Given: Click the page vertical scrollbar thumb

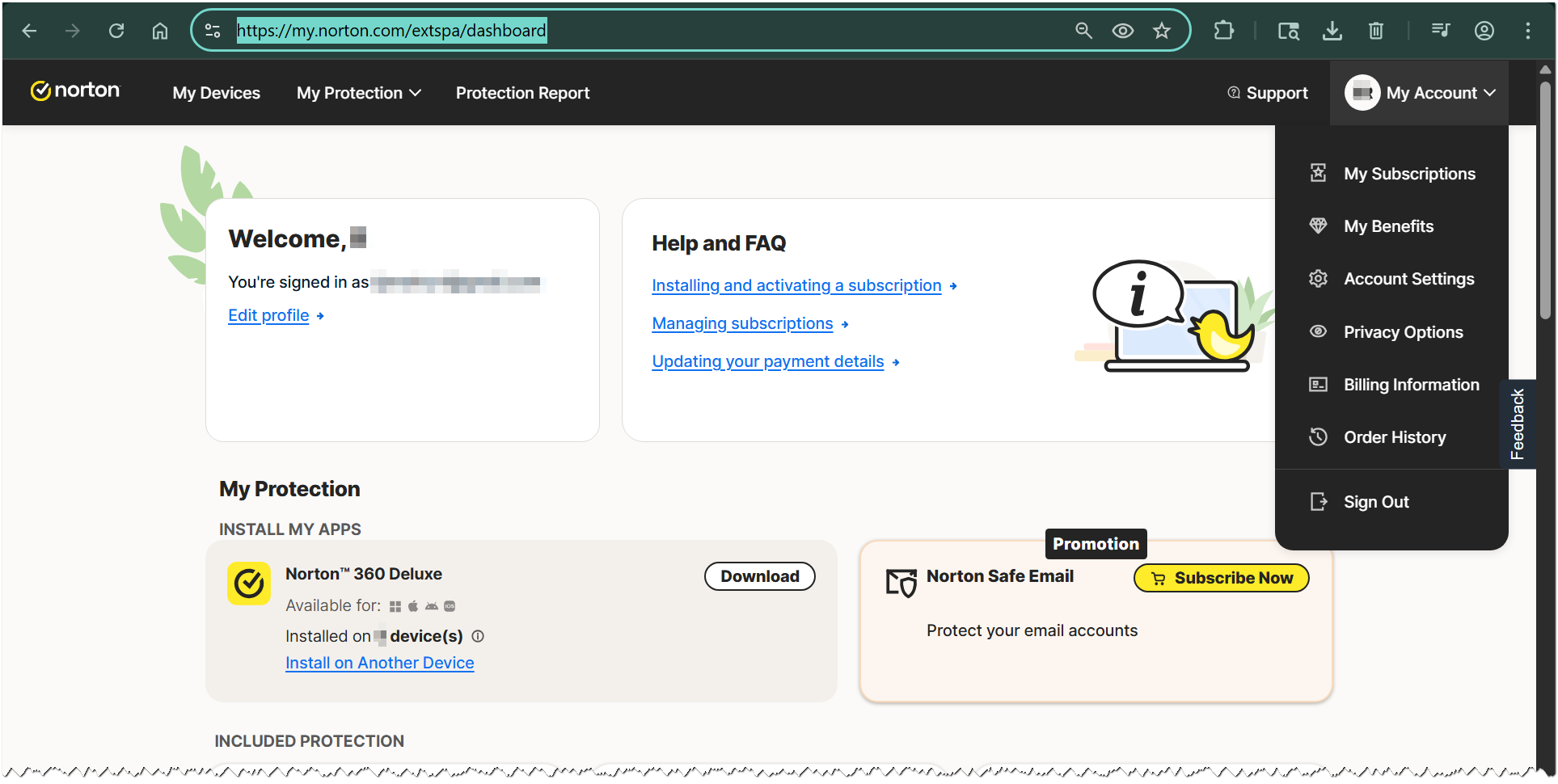Looking at the screenshot, I should click(1545, 202).
